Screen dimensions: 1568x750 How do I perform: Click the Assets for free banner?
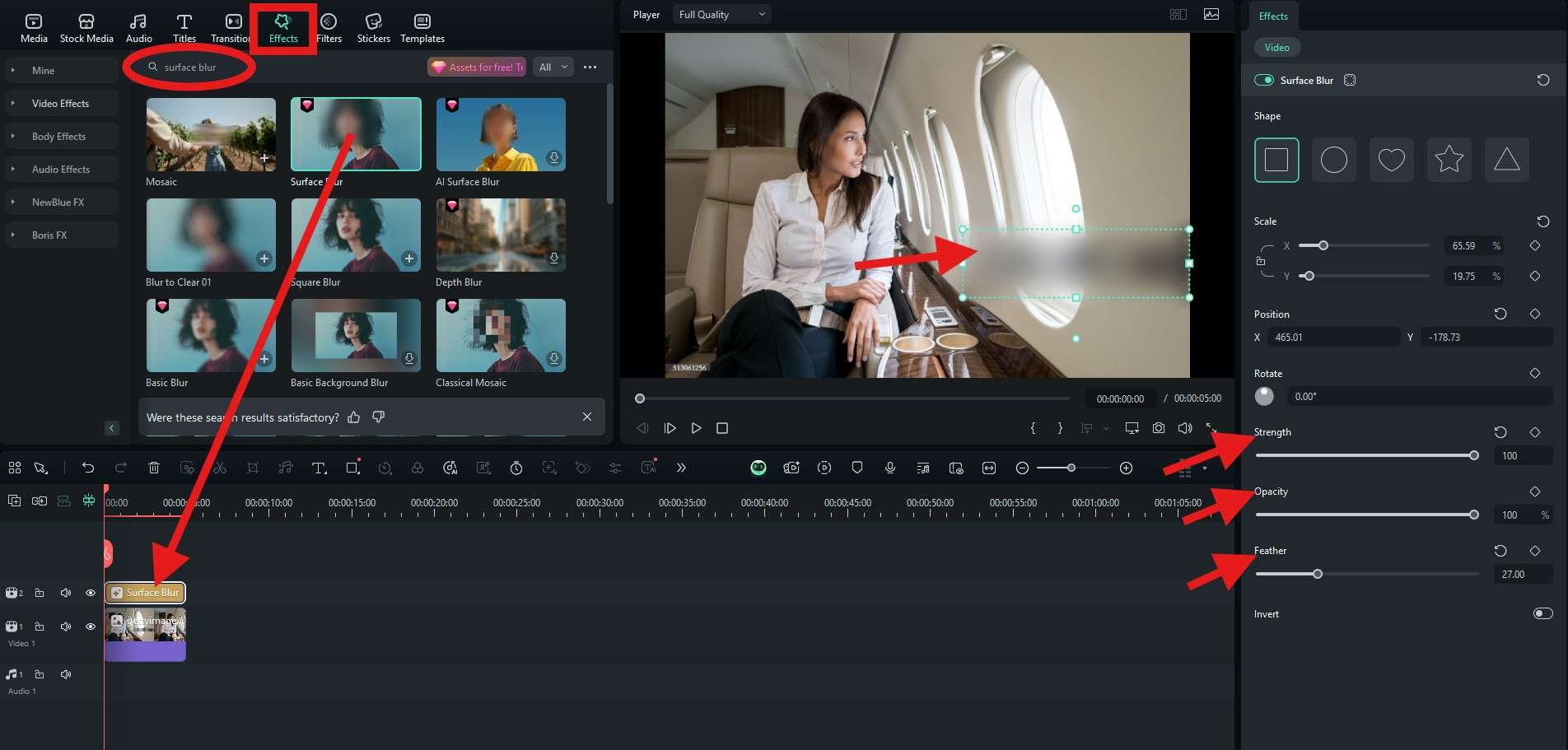point(477,68)
